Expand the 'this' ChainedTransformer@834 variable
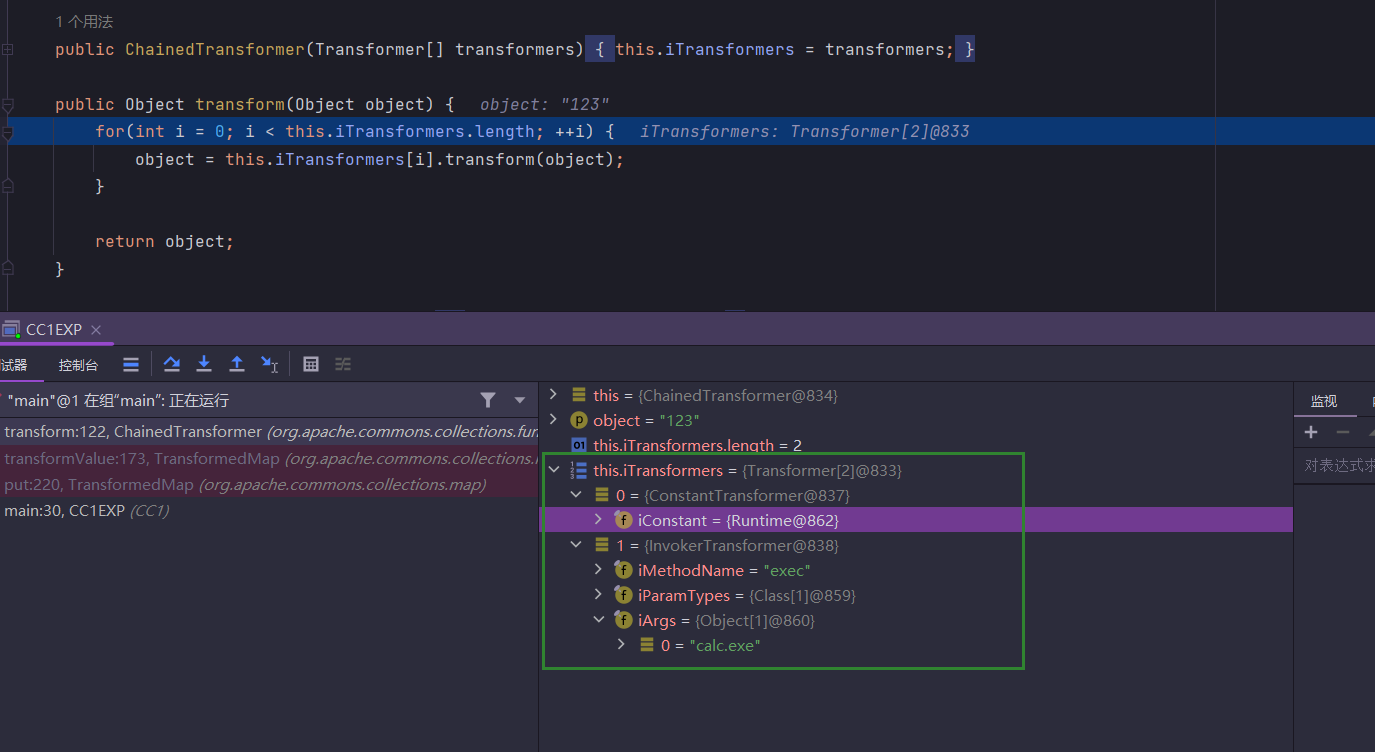 coord(553,395)
